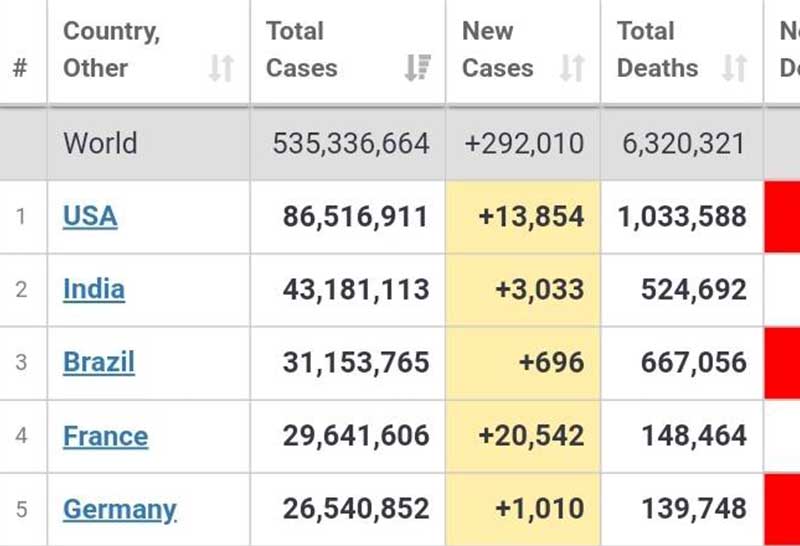The width and height of the screenshot is (800, 546).
Task: Click the Total Cases sort icon
Action: (x=417, y=68)
